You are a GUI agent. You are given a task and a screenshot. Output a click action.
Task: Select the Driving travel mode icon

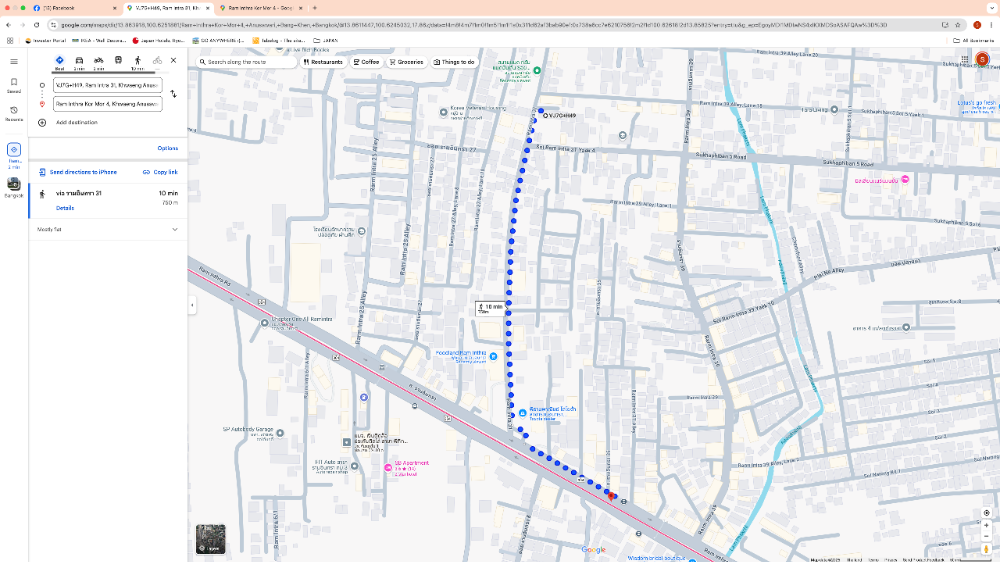79,63
